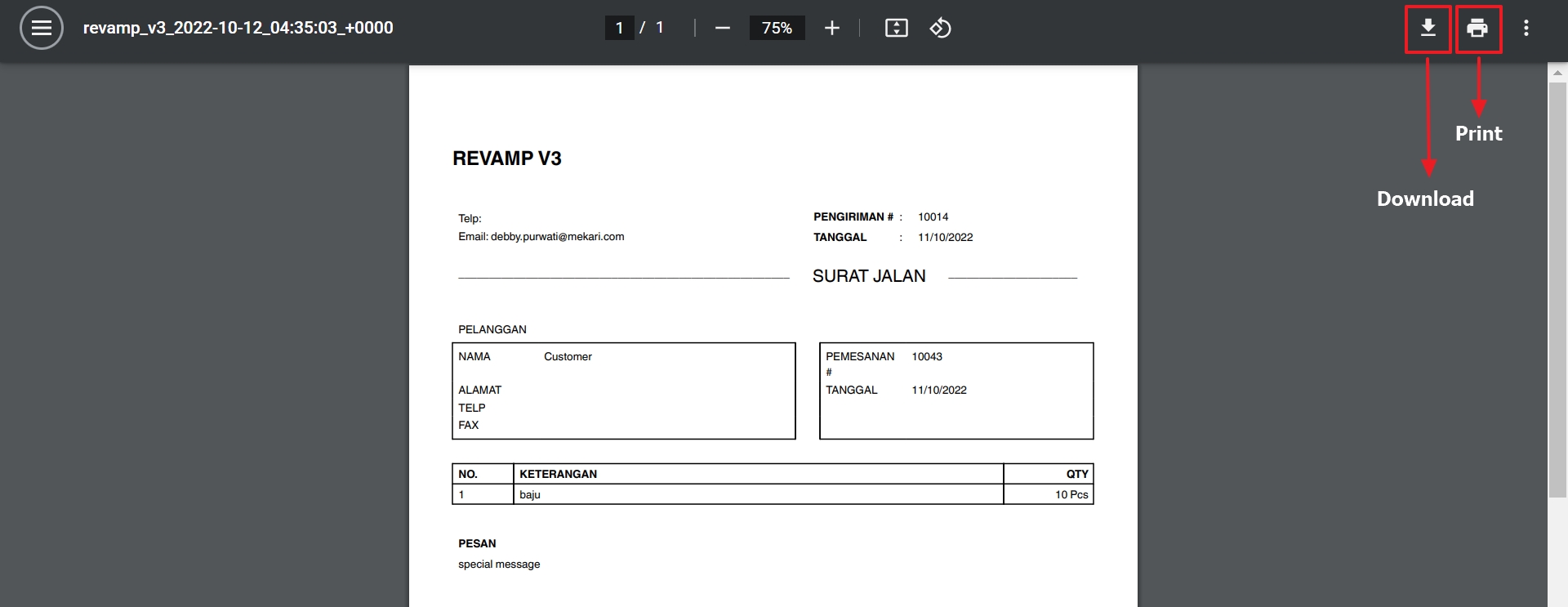The image size is (1568, 607).
Task: Click the SURAT JALAN title text
Action: tap(869, 276)
